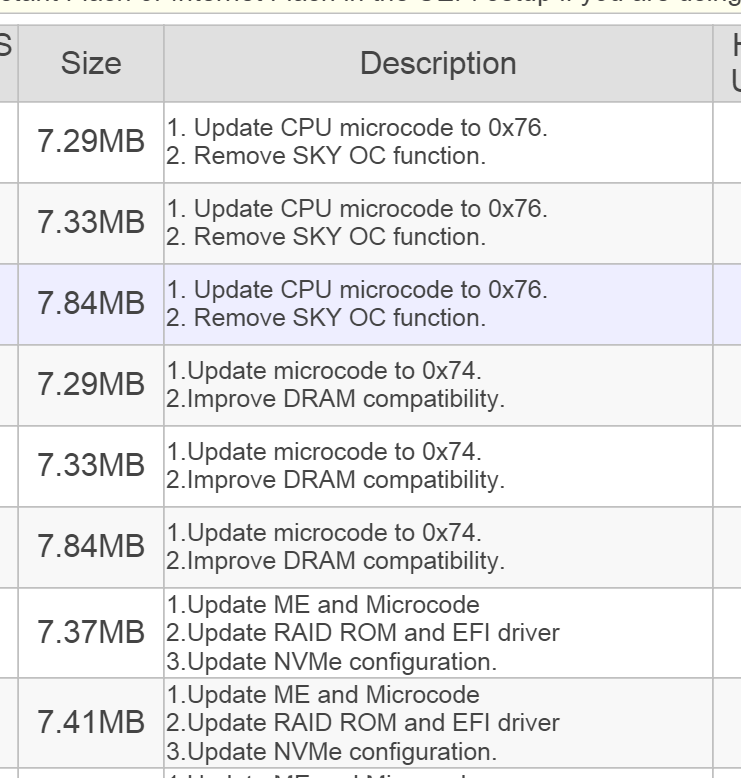Click the description text beside 7.29MB 0x76 entry

(357, 141)
